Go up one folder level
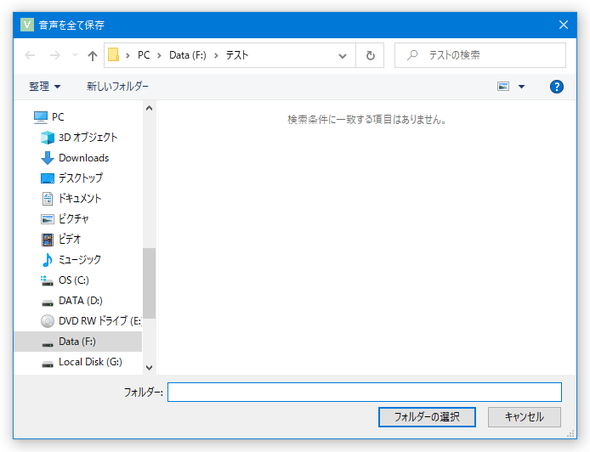Viewport: 590px width, 452px height. coord(92,56)
